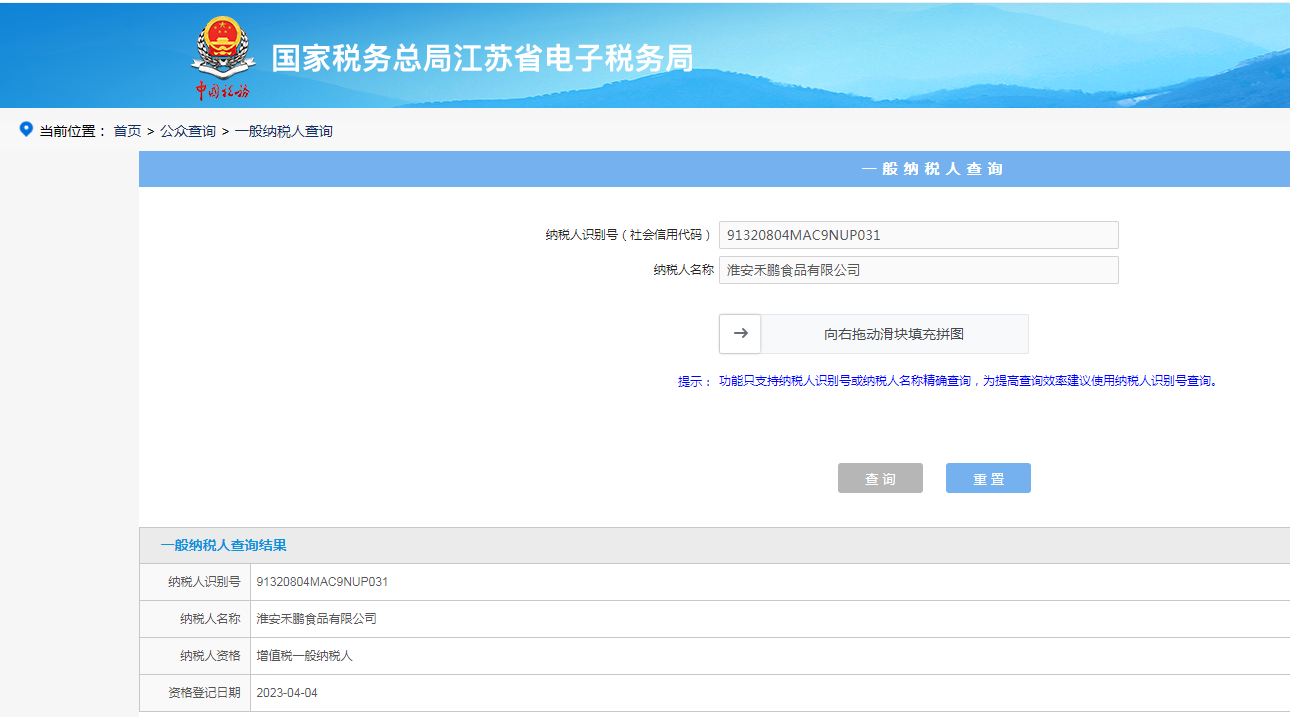Screen dimensions: 1290x717
Task: Click the 一般纳税人查询结果 results heading
Action: point(223,545)
